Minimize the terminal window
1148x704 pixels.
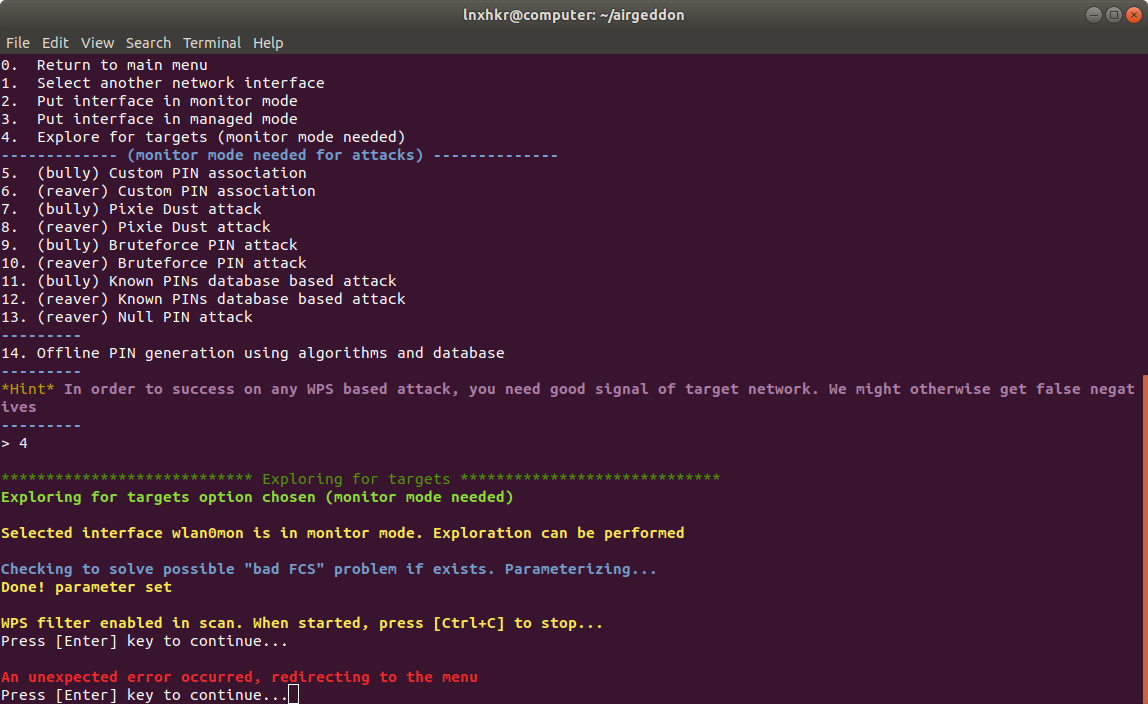click(x=1094, y=15)
